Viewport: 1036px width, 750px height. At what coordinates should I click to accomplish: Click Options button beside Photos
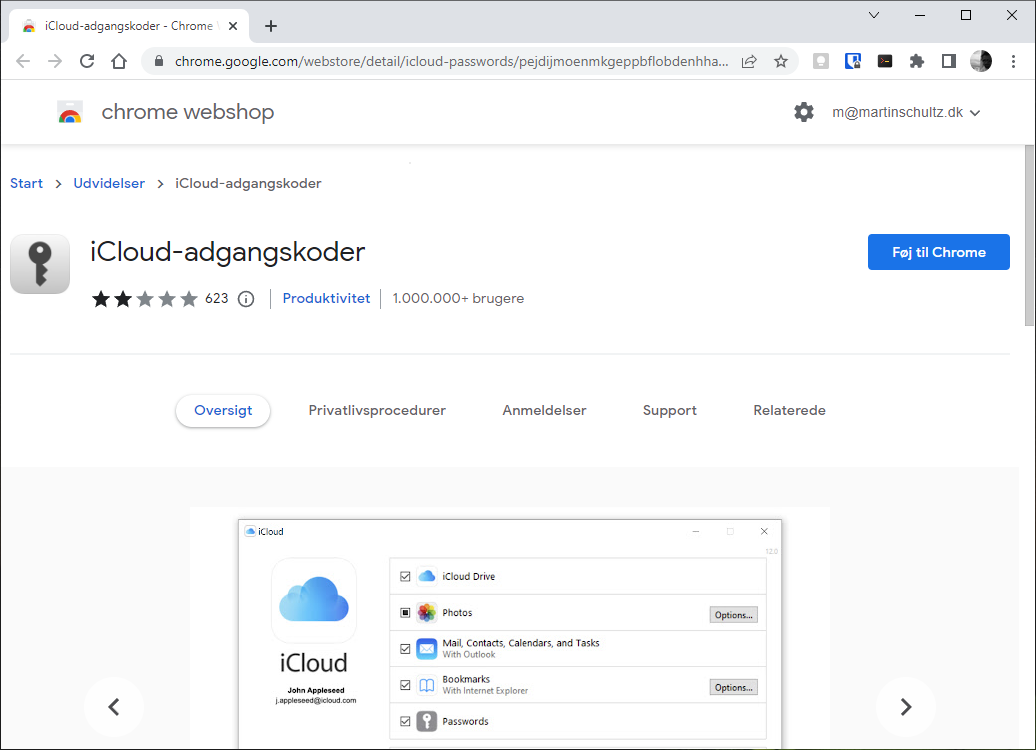(x=733, y=615)
